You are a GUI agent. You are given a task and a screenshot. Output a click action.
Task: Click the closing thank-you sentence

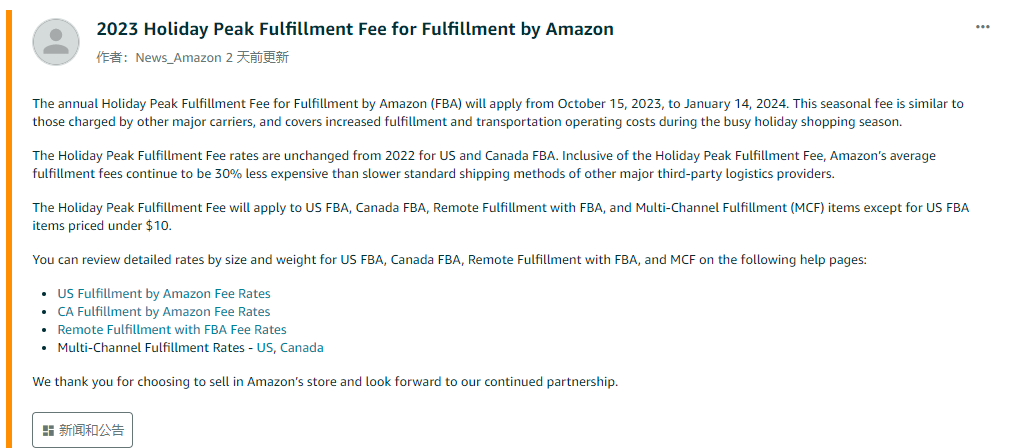[x=325, y=382]
